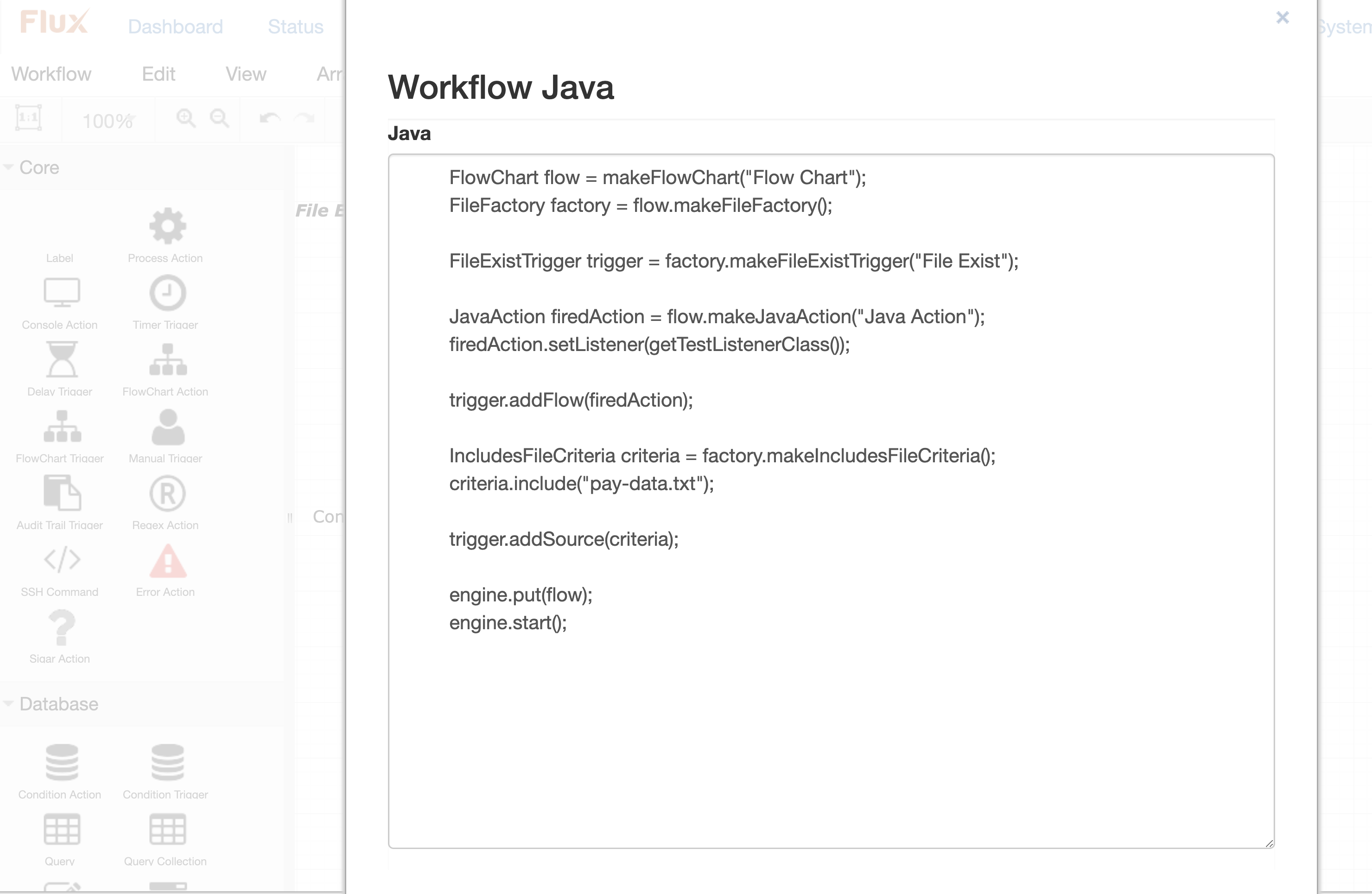The image size is (1372, 894).
Task: Click the 'FlowChart flow = makeFlowChart' line
Action: [657, 177]
